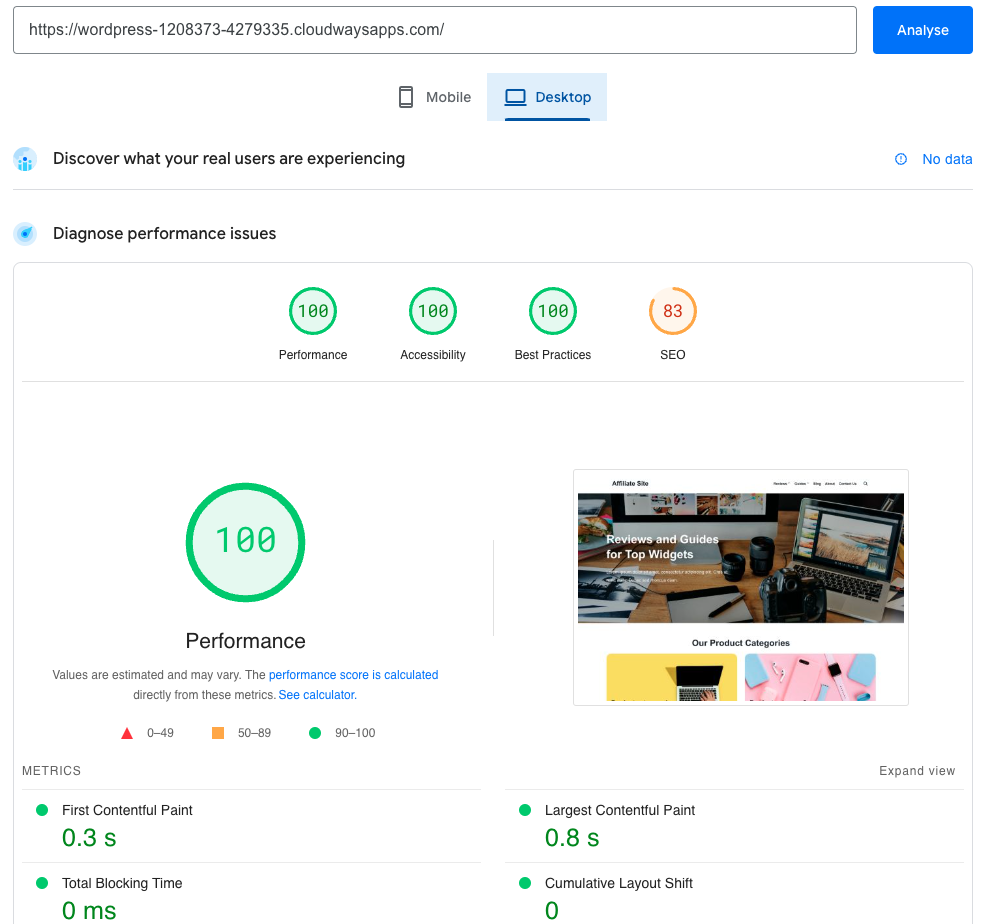Click the Performance score circle showing 100
Image resolution: width=986 pixels, height=924 pixels.
[x=312, y=310]
